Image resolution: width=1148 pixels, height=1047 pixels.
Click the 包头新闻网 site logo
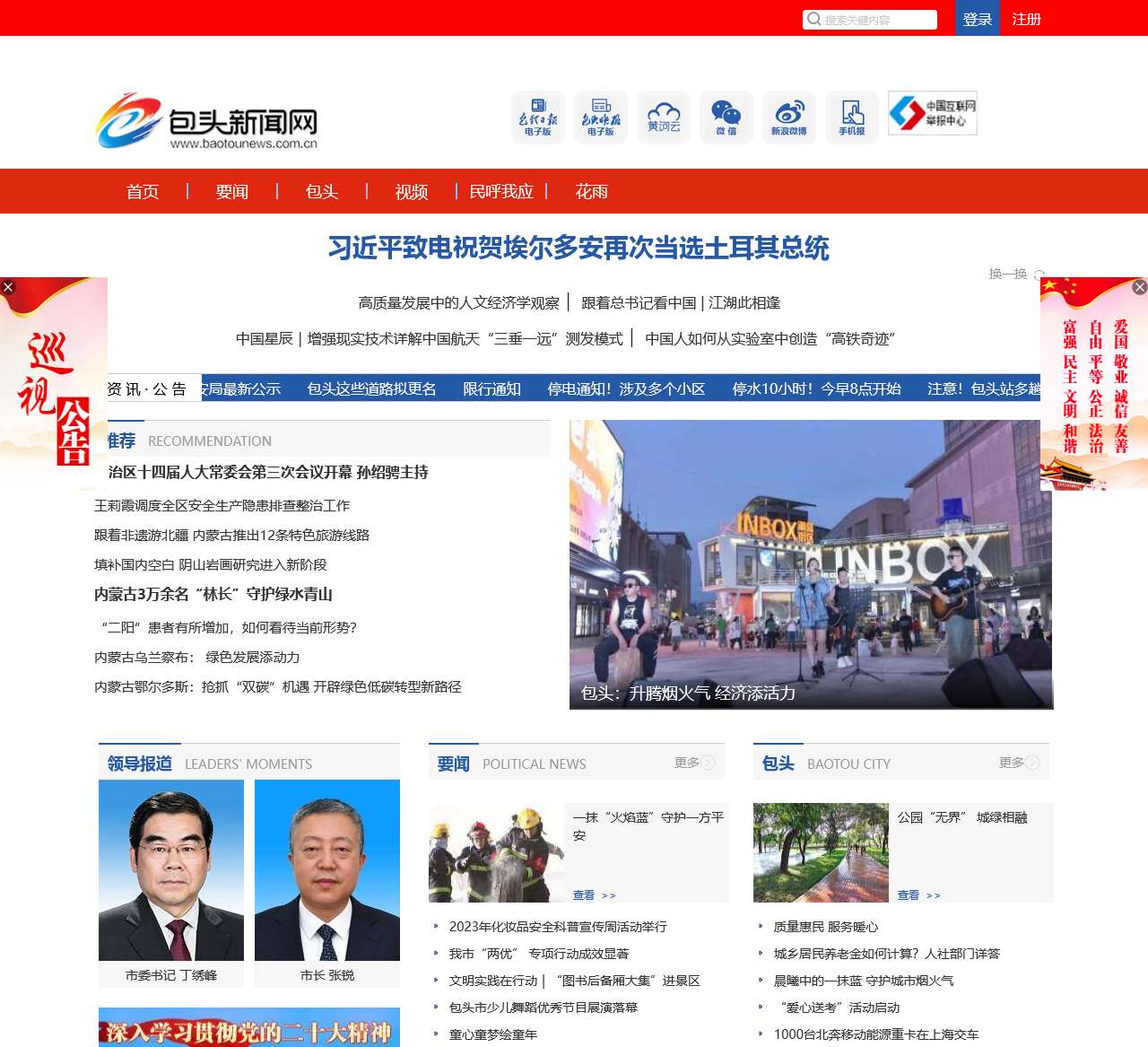[207, 121]
